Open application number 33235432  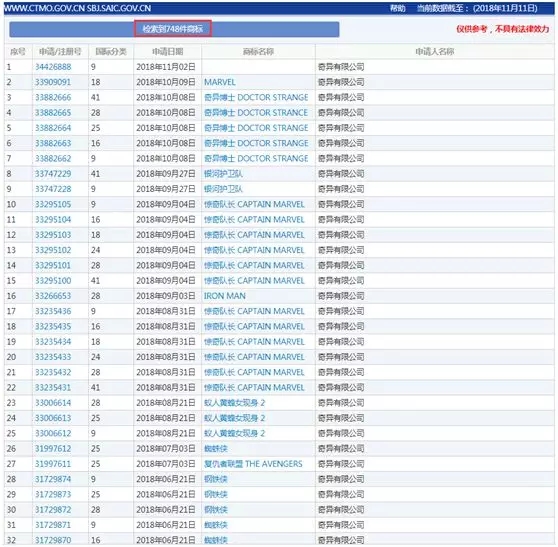(53, 373)
